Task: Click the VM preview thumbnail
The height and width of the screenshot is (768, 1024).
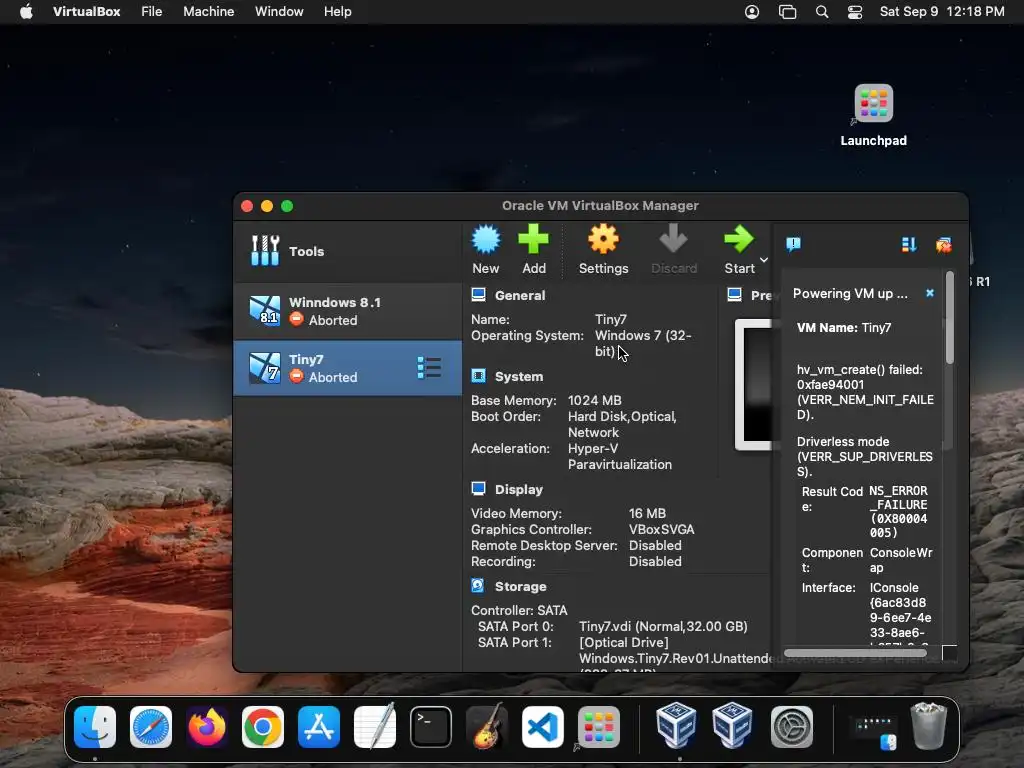Action: point(756,385)
